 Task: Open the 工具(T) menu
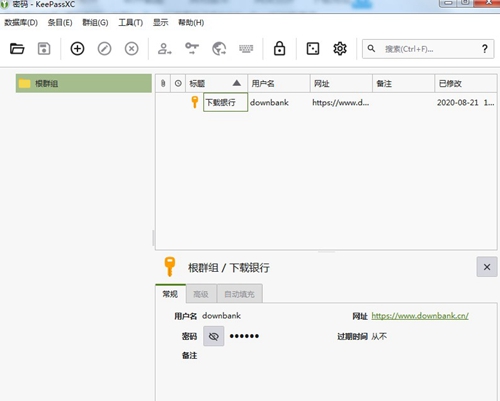pos(131,23)
